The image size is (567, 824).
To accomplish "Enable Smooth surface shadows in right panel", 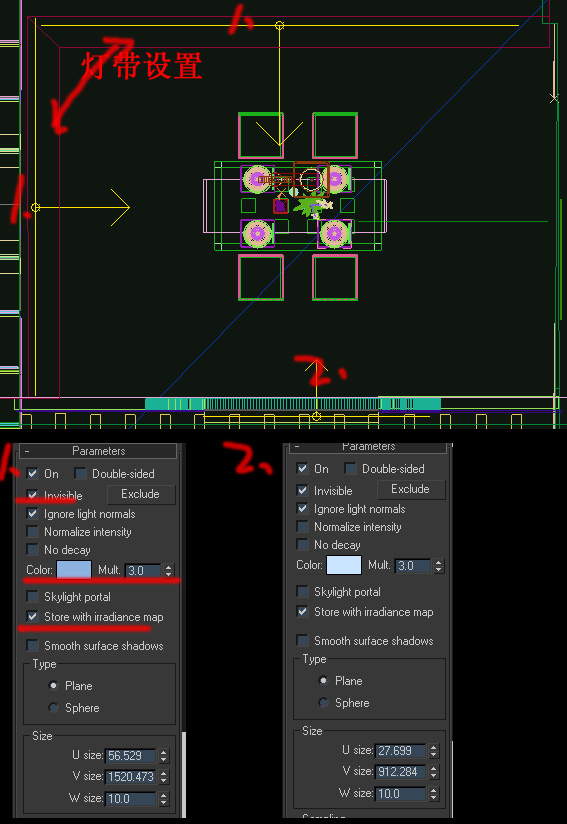I will [x=303, y=640].
